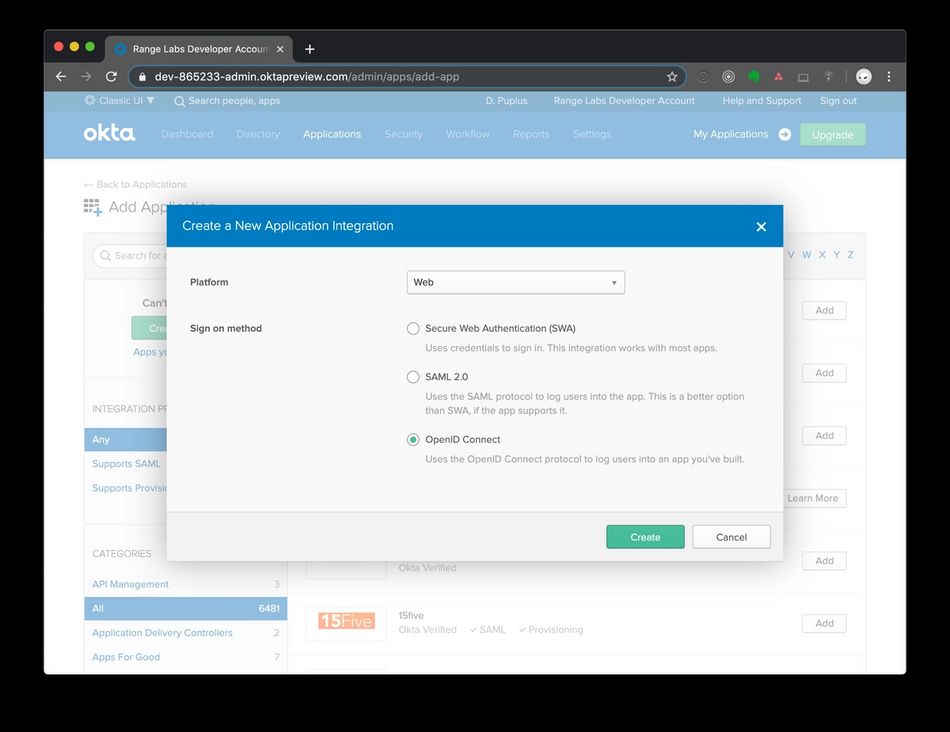
Task: Select the Supports SAML filter
Action: (126, 464)
